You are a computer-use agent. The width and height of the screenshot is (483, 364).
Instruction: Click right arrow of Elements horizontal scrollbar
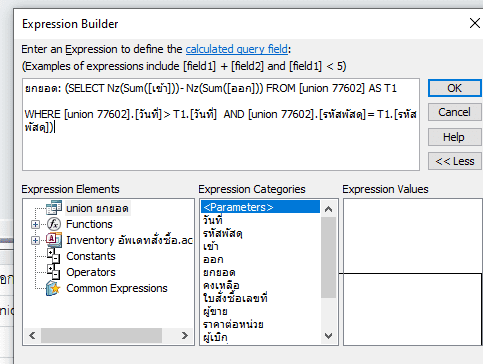click(x=185, y=335)
